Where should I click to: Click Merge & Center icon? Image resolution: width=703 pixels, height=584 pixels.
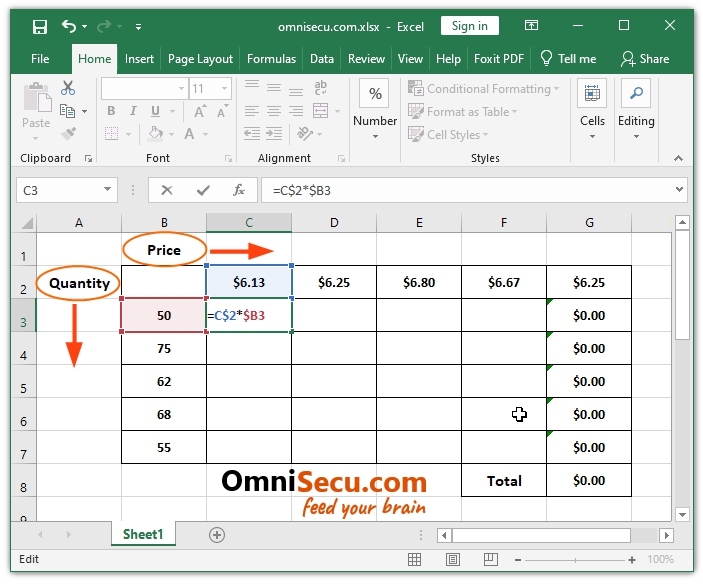321,111
